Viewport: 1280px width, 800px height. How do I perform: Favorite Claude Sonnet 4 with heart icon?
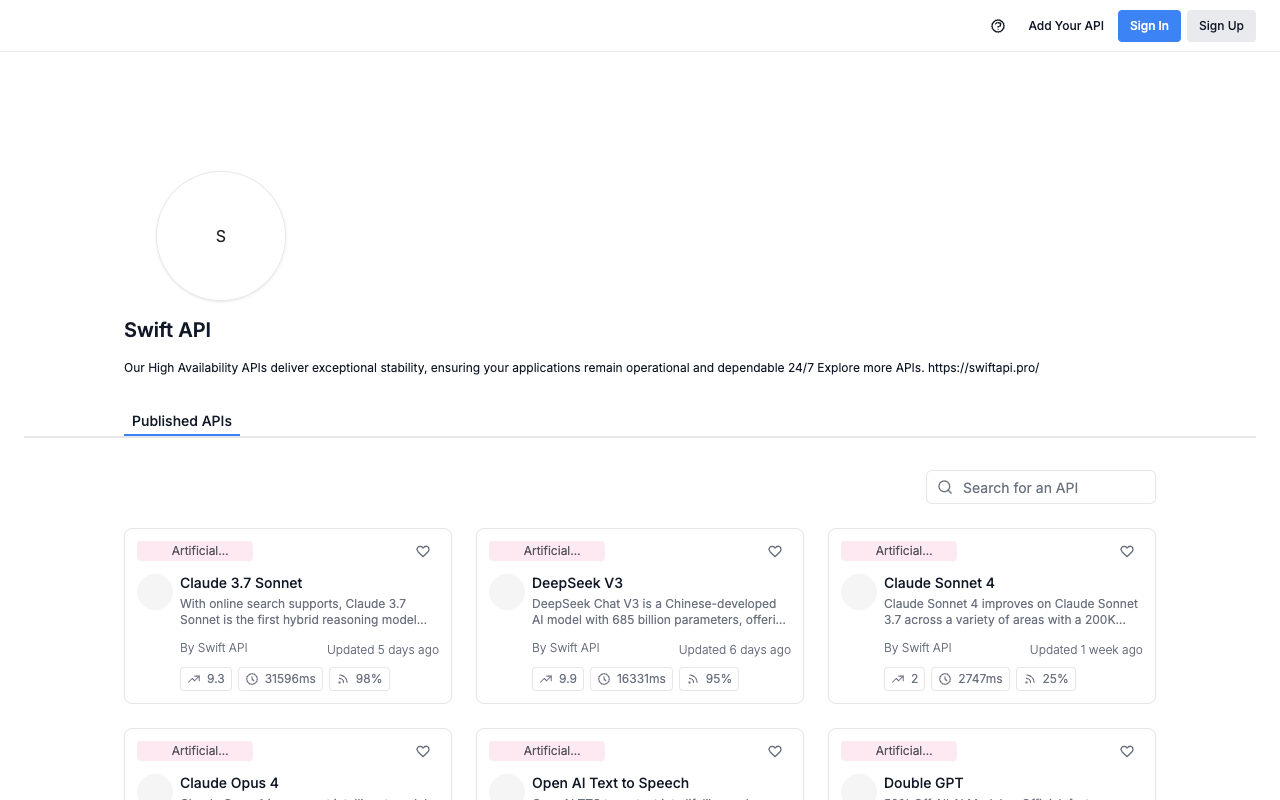tap(1127, 551)
